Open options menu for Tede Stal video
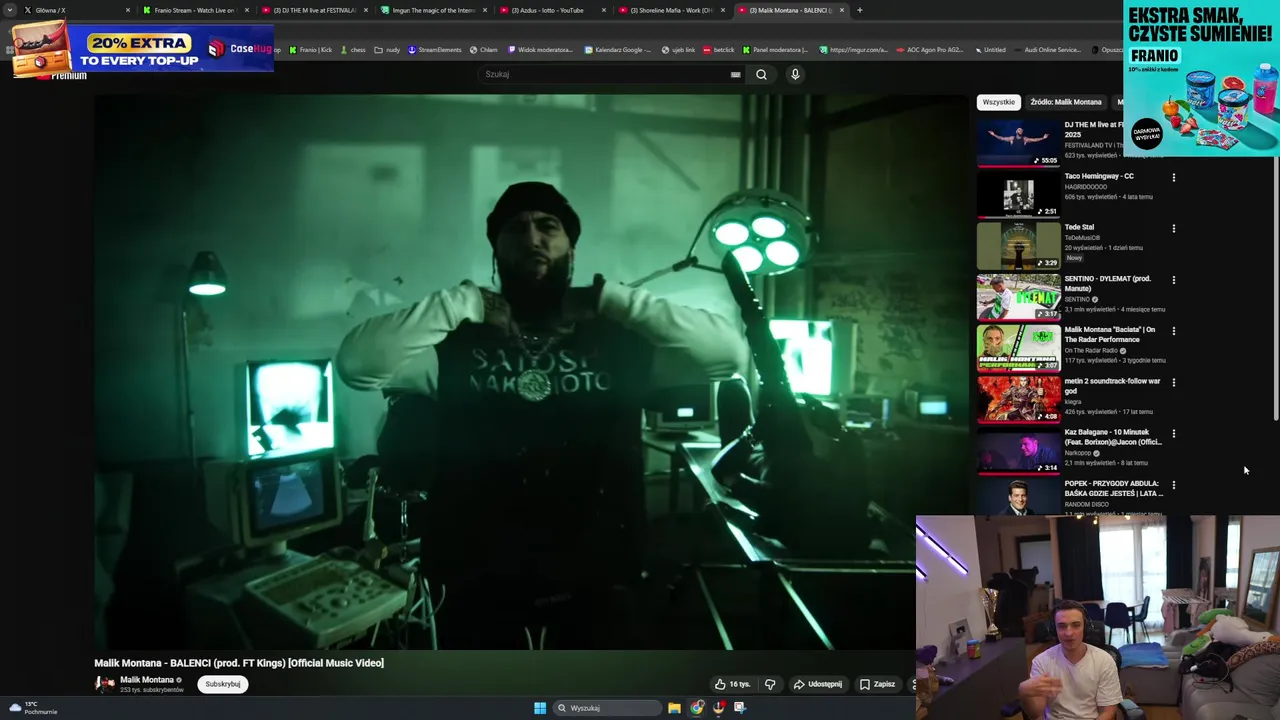This screenshot has width=1280, height=720. pyautogui.click(x=1174, y=228)
